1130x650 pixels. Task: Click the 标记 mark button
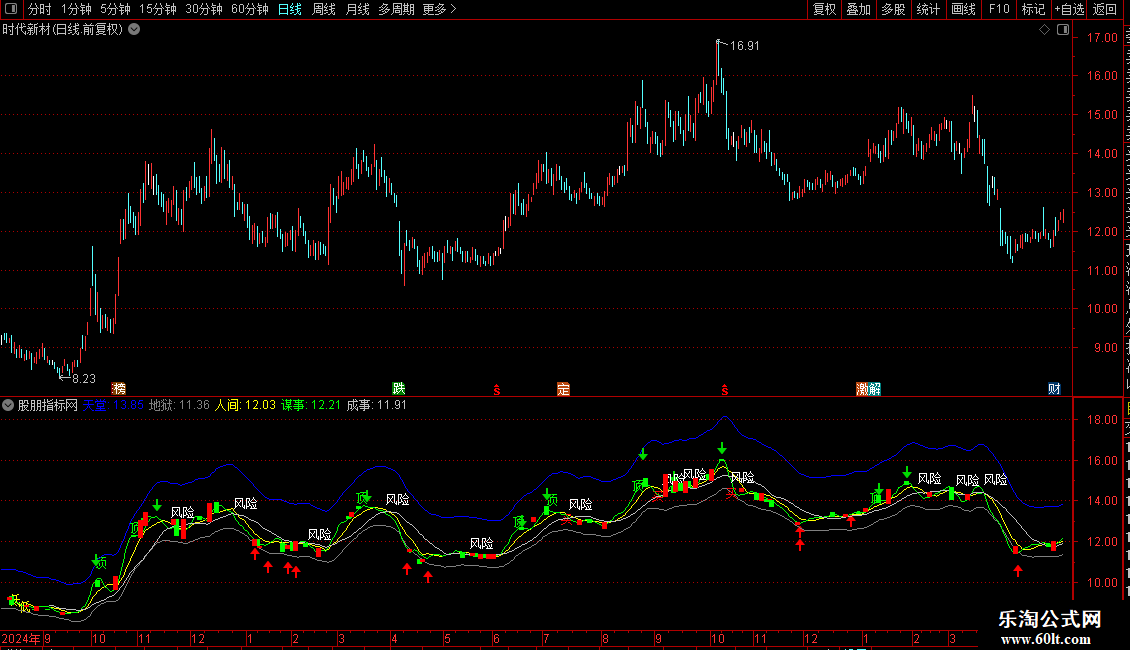pyautogui.click(x=1033, y=9)
